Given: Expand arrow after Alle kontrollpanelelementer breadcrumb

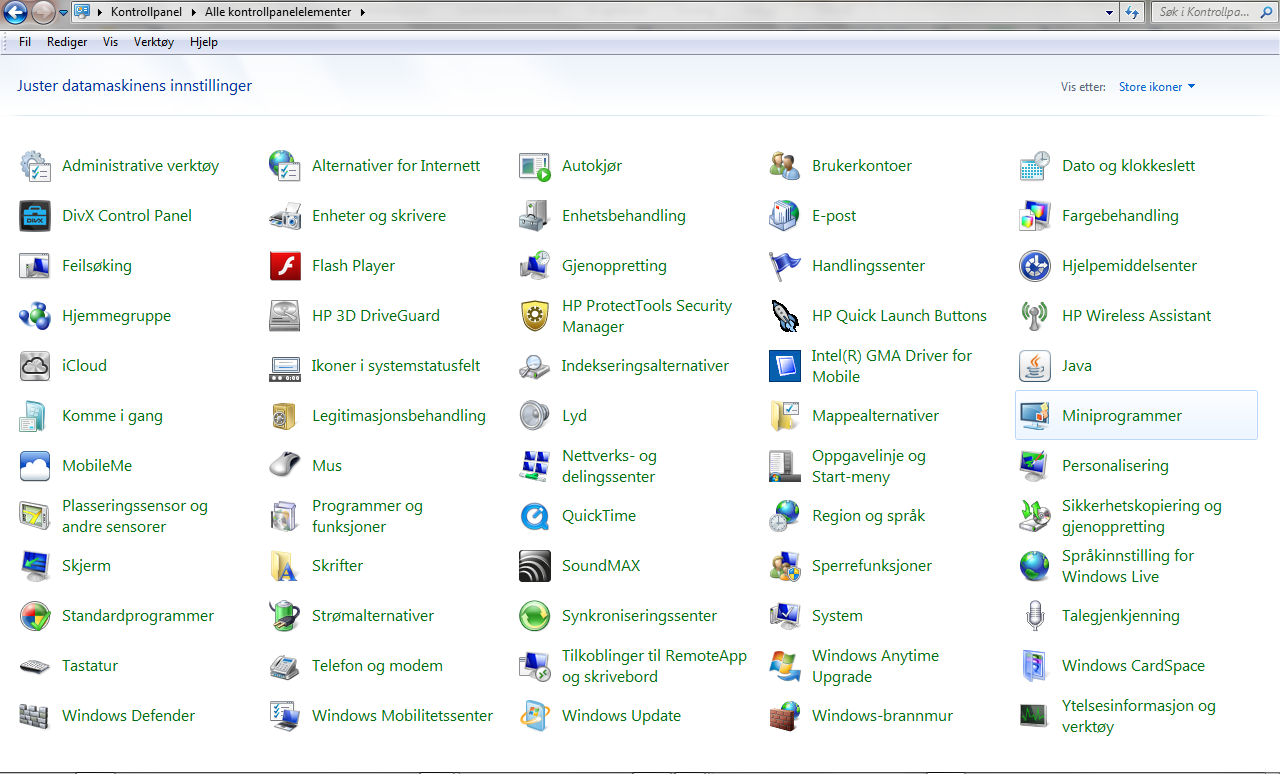Looking at the screenshot, I should (x=362, y=12).
